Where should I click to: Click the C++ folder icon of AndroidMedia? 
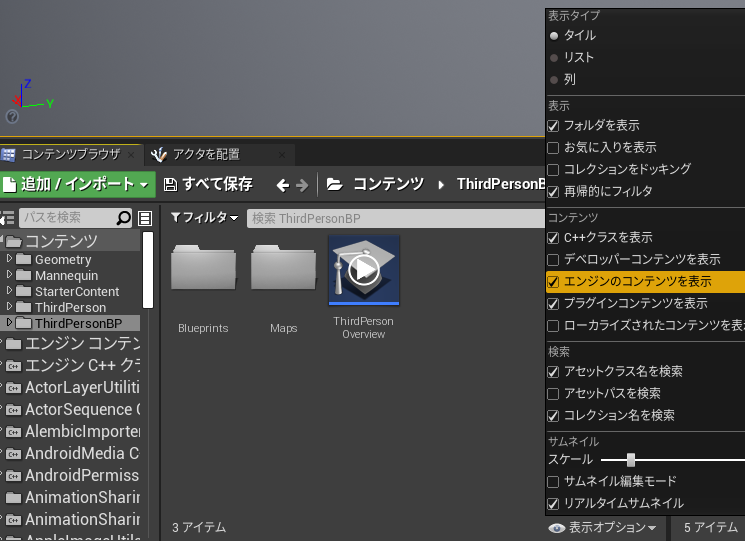pos(14,454)
